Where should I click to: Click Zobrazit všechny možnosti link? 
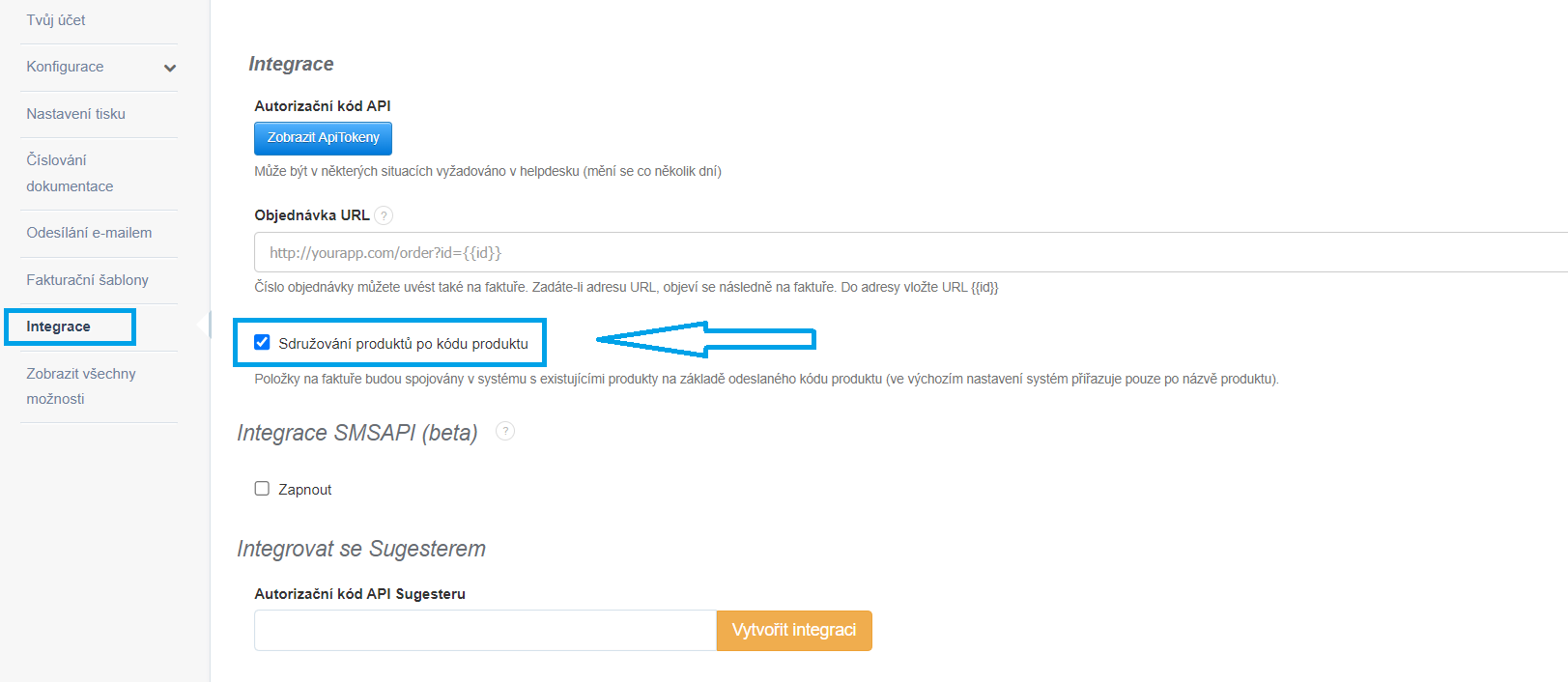pos(81,386)
